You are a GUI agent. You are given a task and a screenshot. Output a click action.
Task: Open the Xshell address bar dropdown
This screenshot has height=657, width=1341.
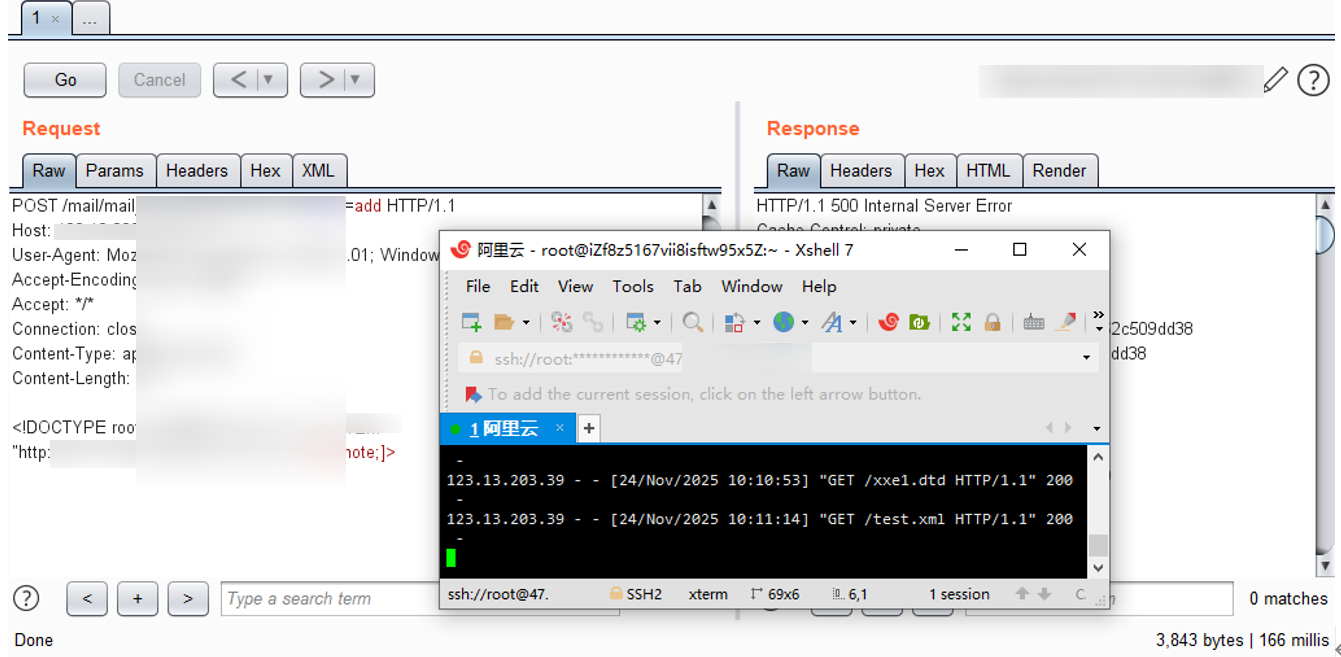[x=1086, y=358]
